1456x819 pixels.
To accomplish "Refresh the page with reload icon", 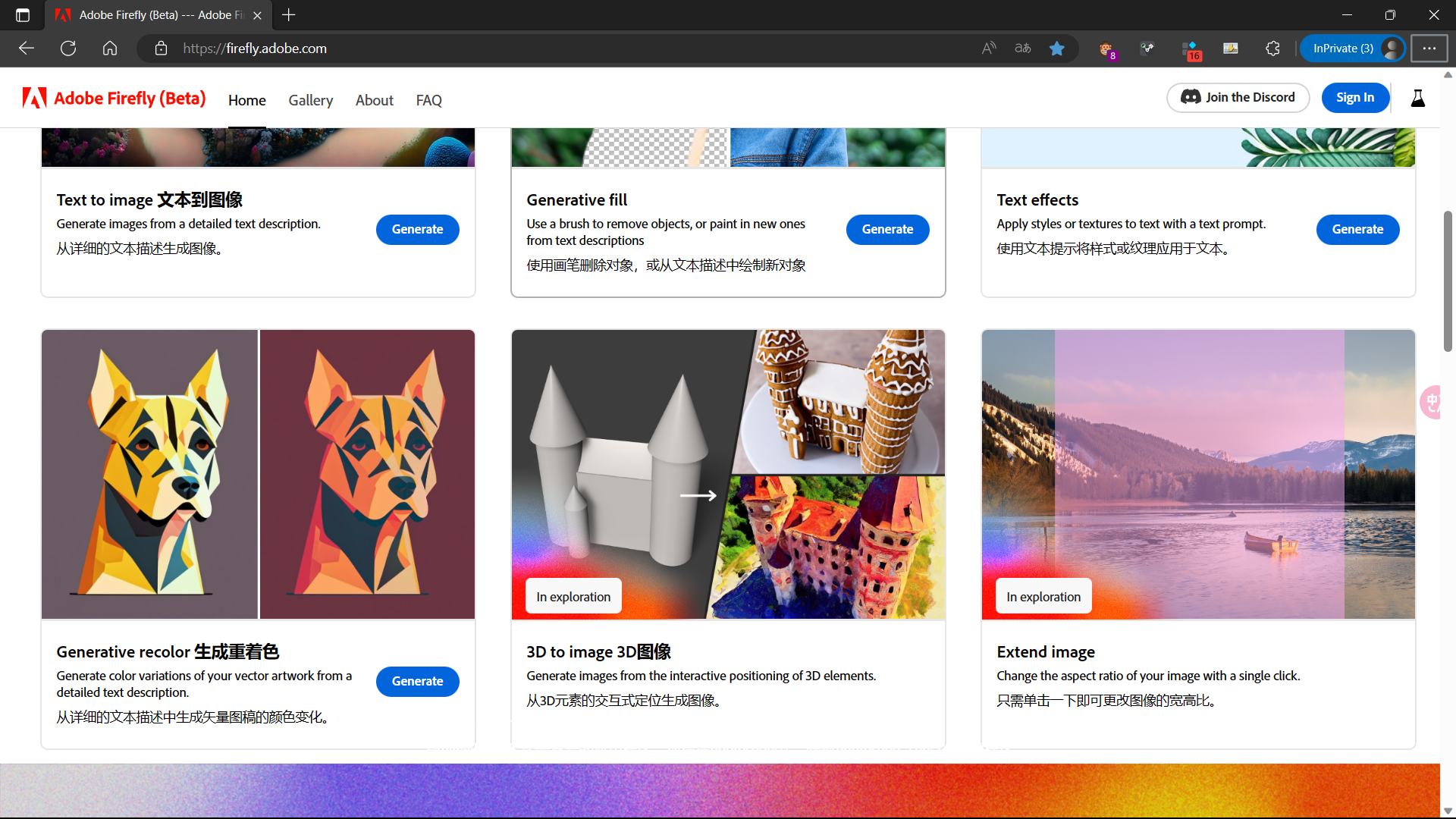I will click(x=68, y=49).
